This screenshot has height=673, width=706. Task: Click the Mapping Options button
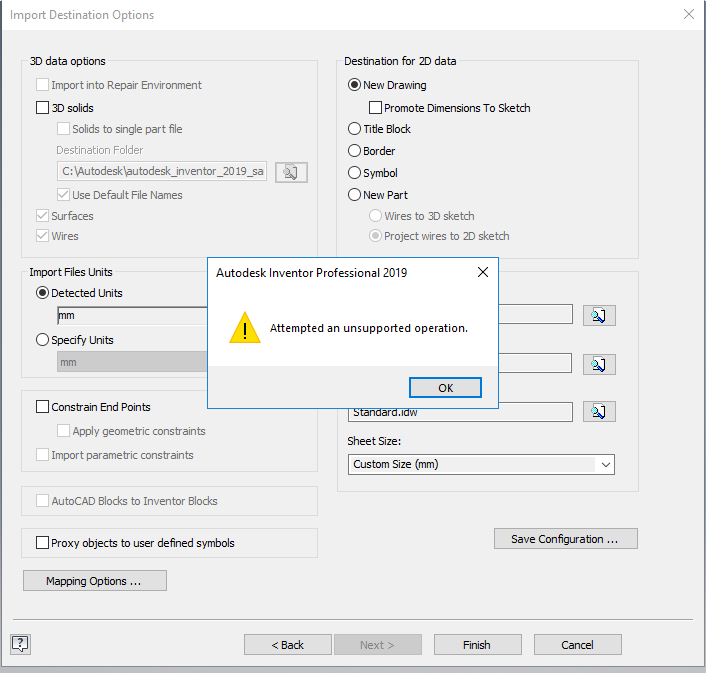tap(94, 581)
